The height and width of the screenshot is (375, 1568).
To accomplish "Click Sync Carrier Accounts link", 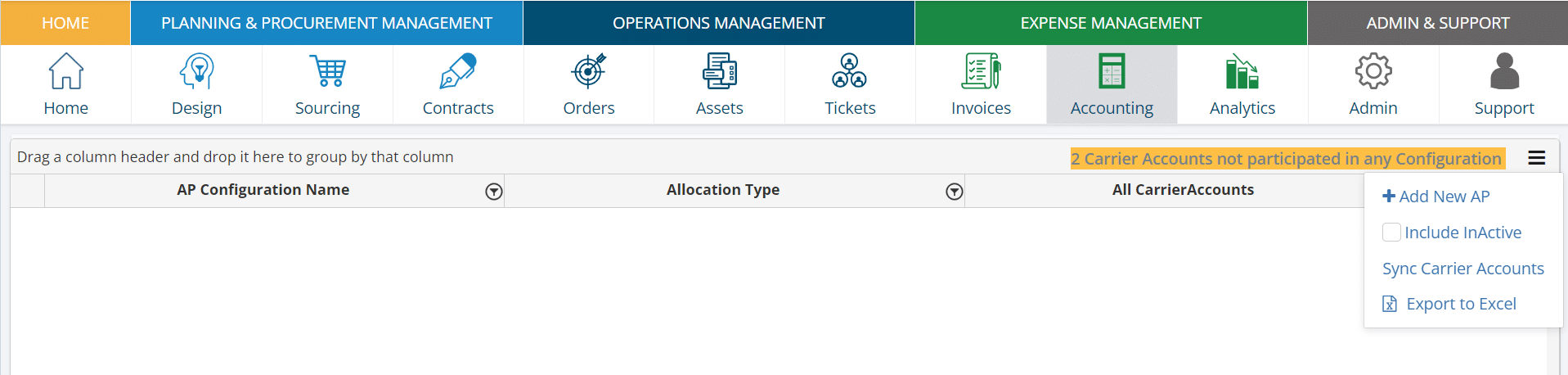I will click(1462, 269).
